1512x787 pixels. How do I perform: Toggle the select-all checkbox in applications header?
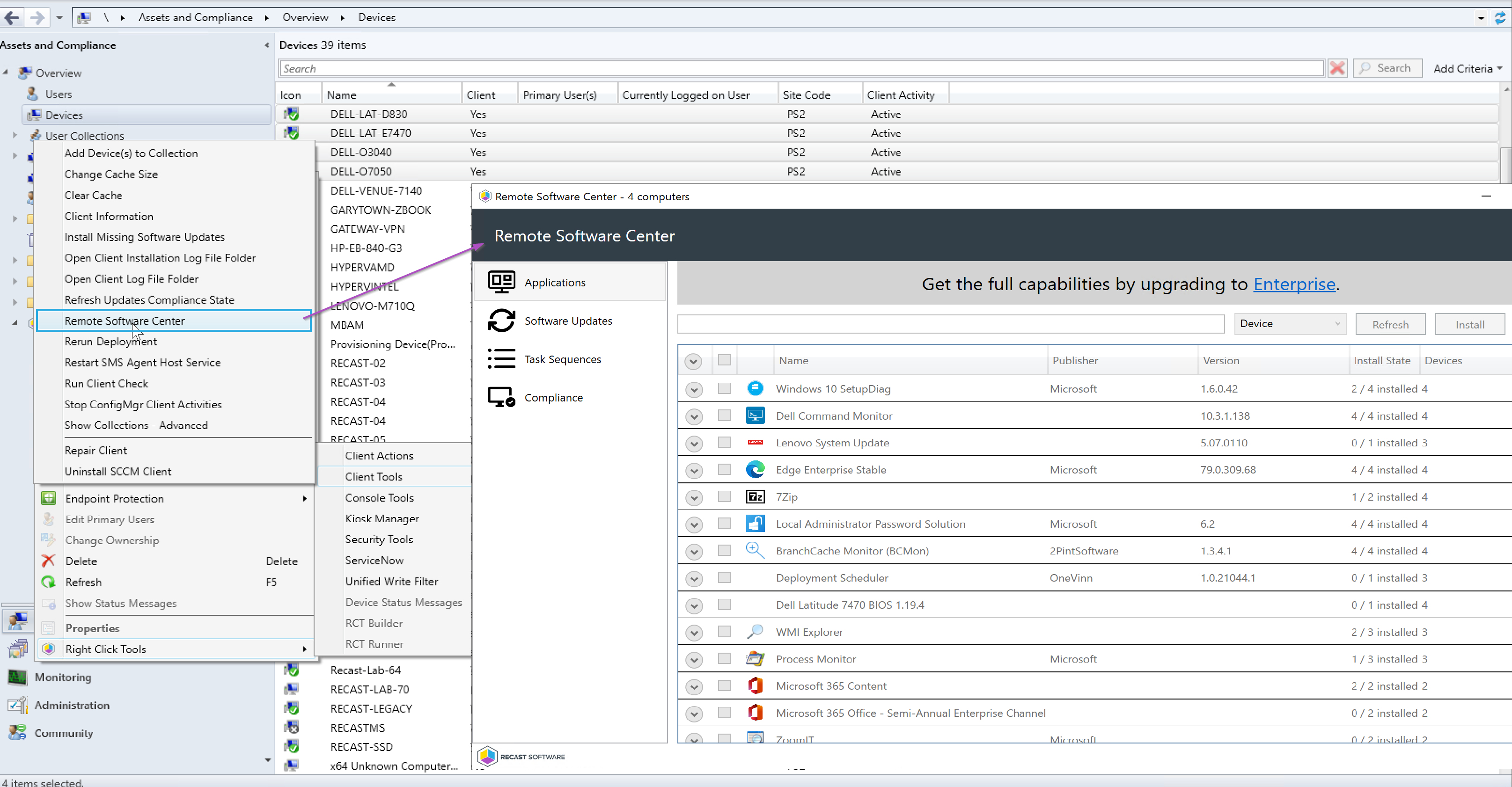[724, 360]
